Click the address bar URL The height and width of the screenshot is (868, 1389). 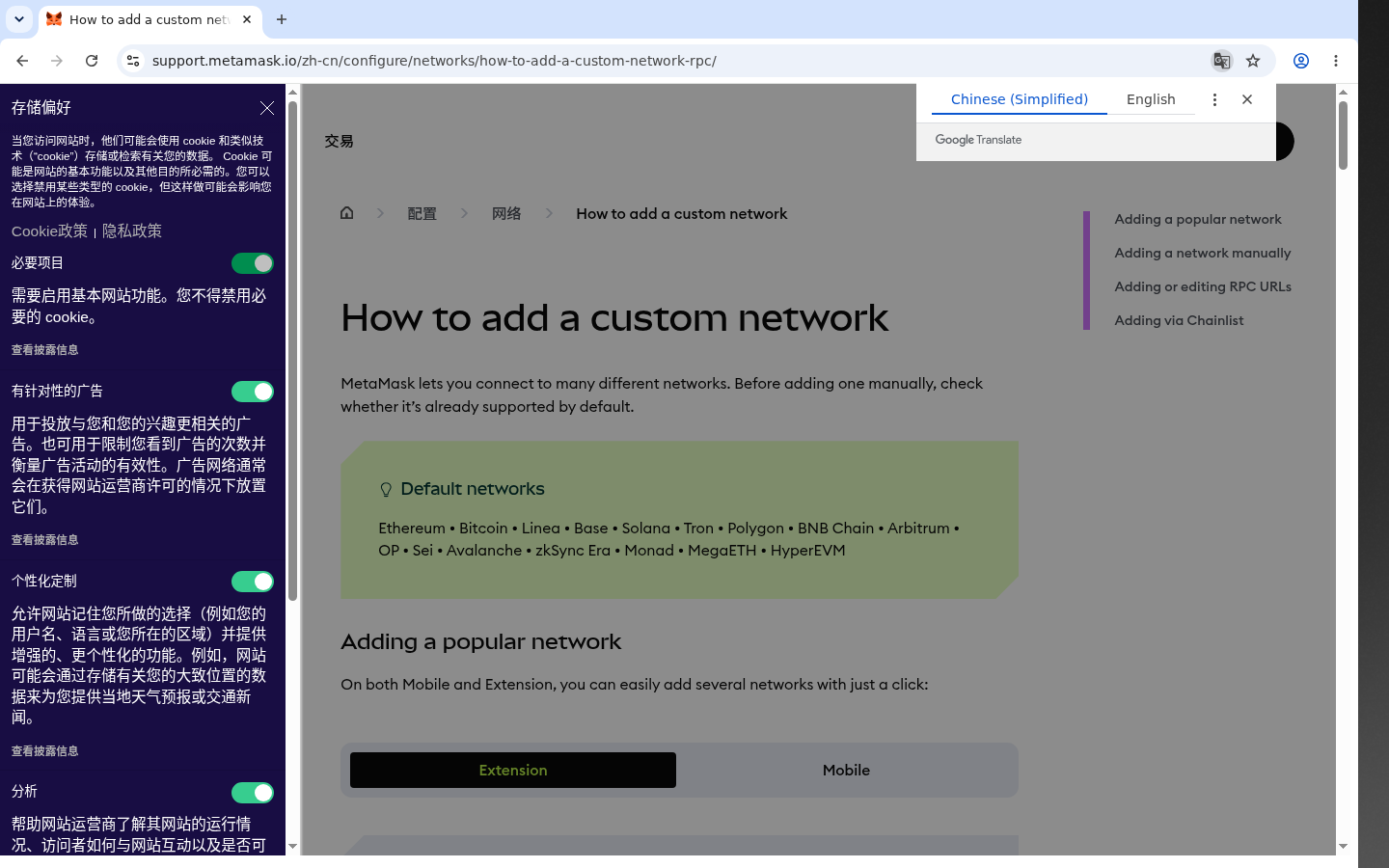click(x=434, y=61)
